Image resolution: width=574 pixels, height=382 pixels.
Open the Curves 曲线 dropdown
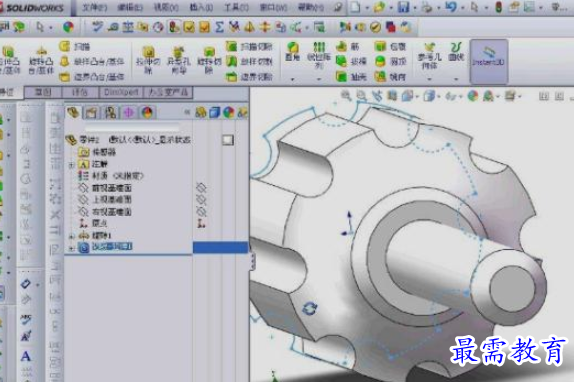(x=456, y=79)
